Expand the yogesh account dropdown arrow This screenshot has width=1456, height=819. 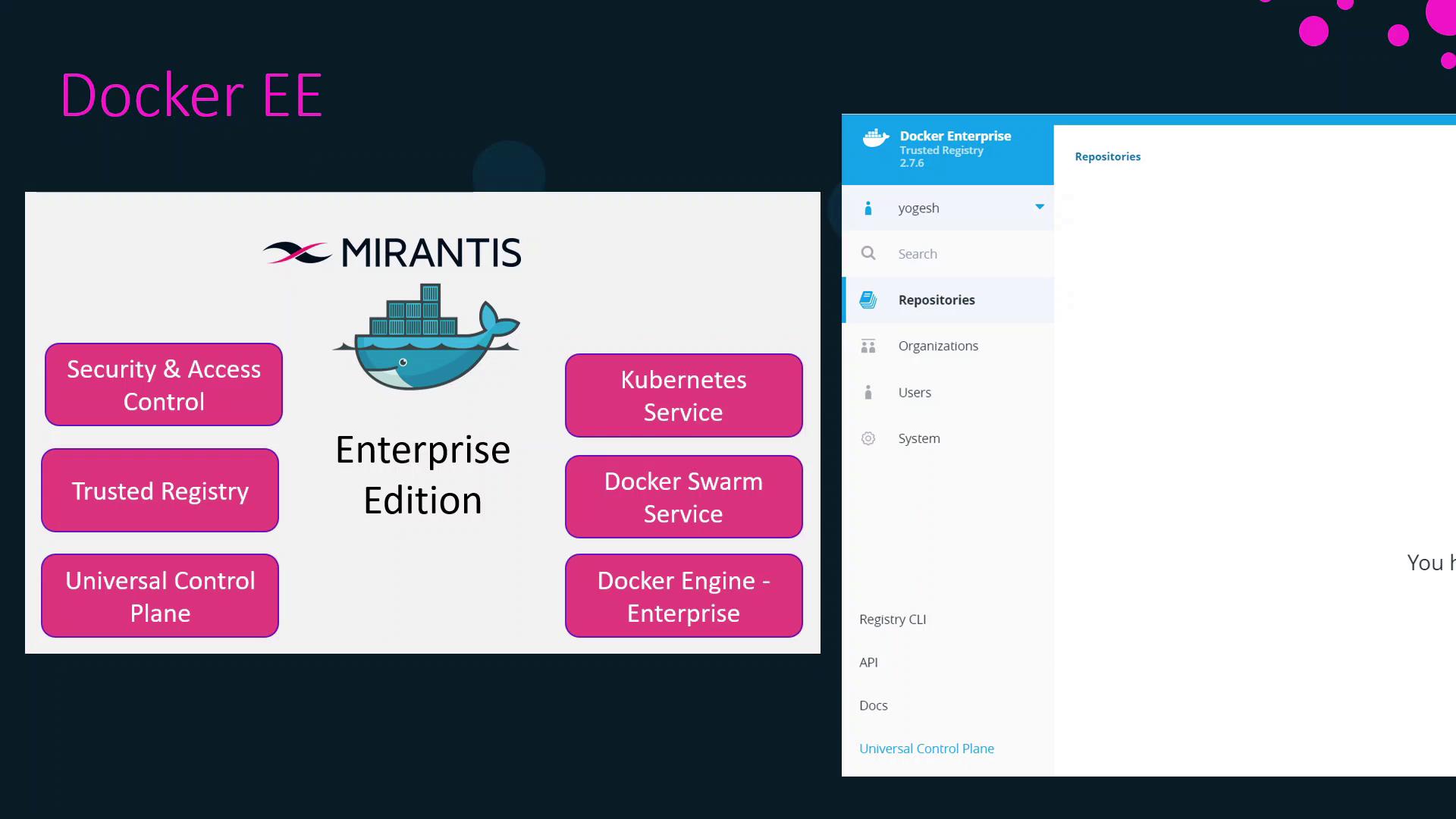tap(1040, 207)
